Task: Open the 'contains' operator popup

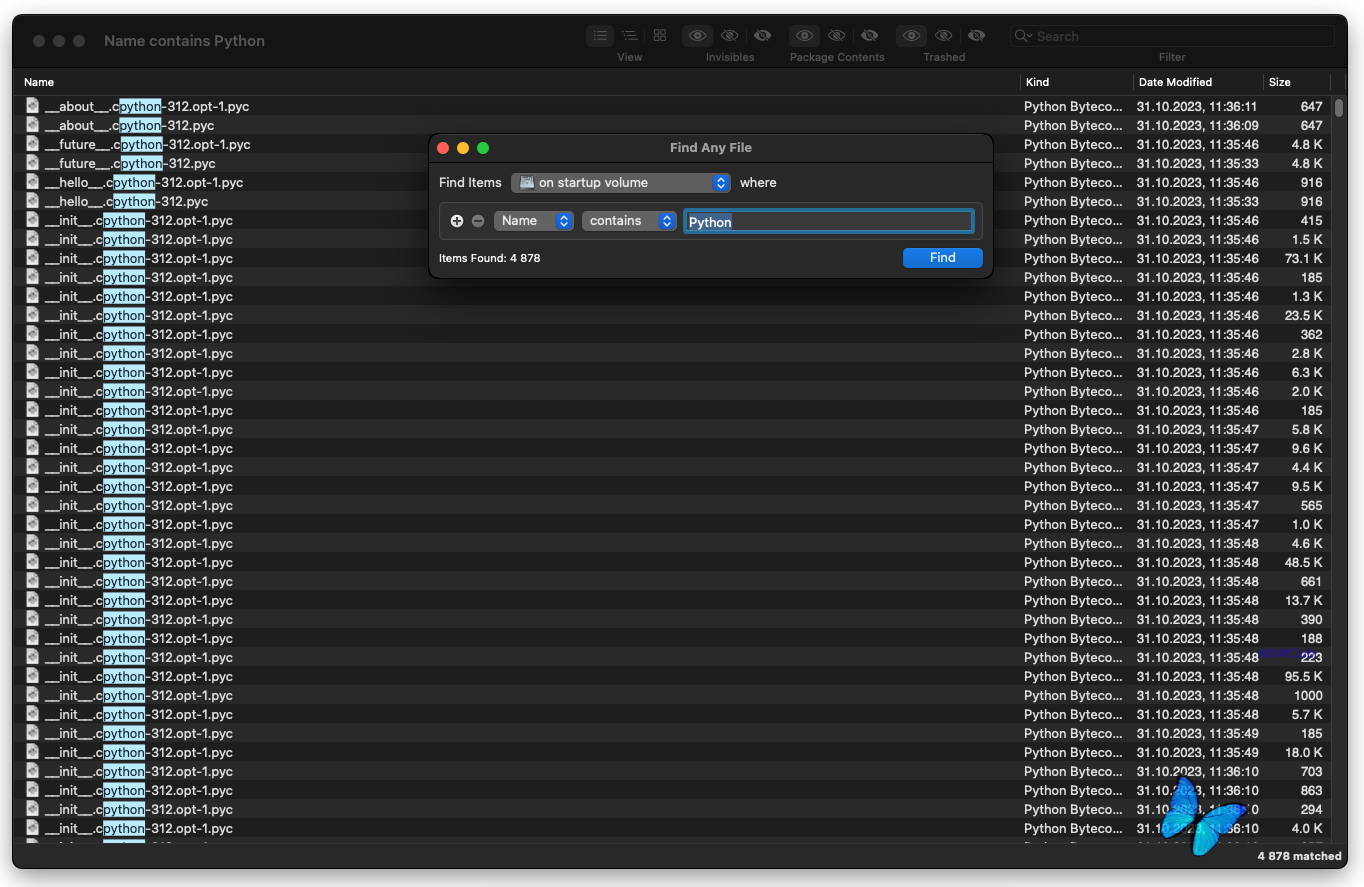Action: 630,221
